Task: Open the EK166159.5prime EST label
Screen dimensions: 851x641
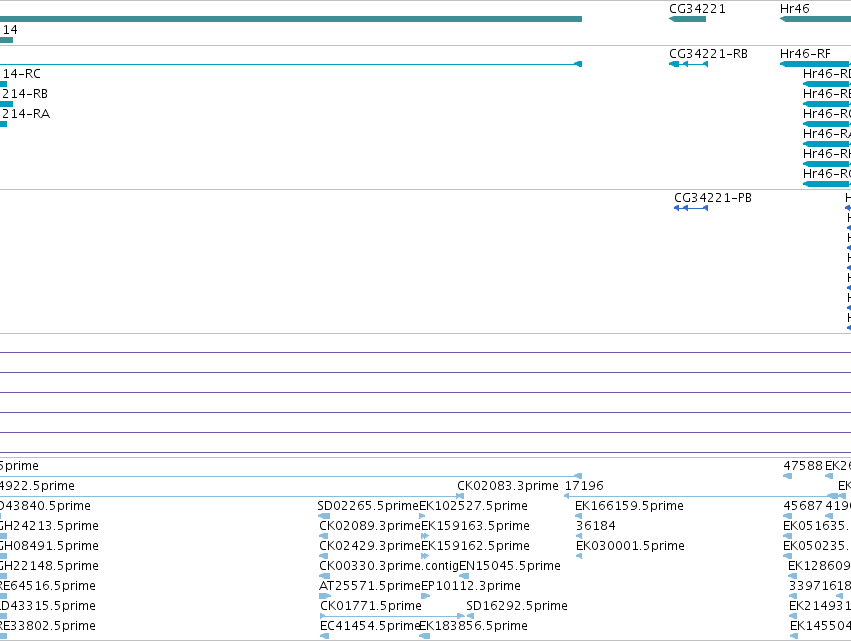Action: point(629,506)
